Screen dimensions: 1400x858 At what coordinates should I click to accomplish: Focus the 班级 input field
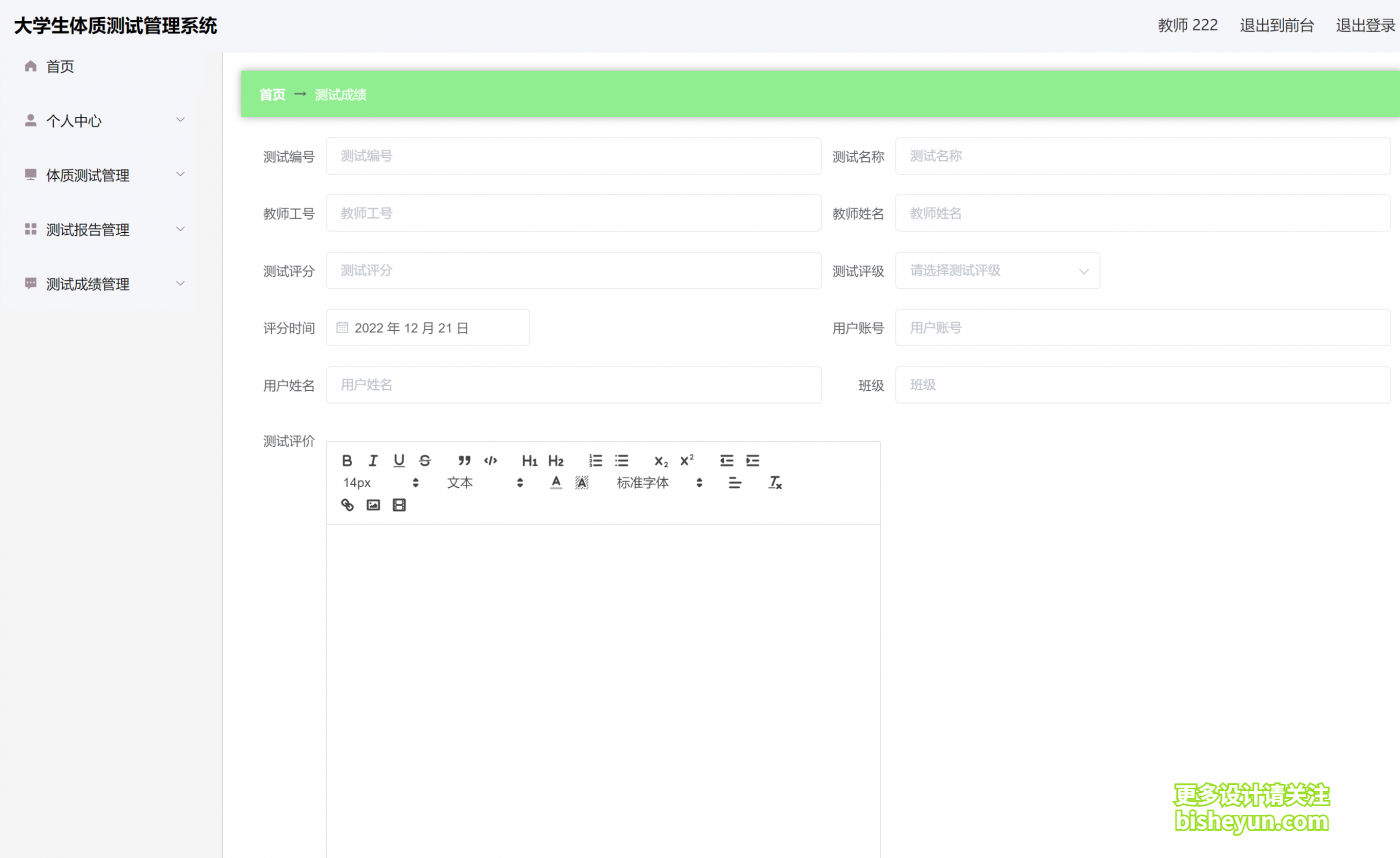click(x=1143, y=385)
